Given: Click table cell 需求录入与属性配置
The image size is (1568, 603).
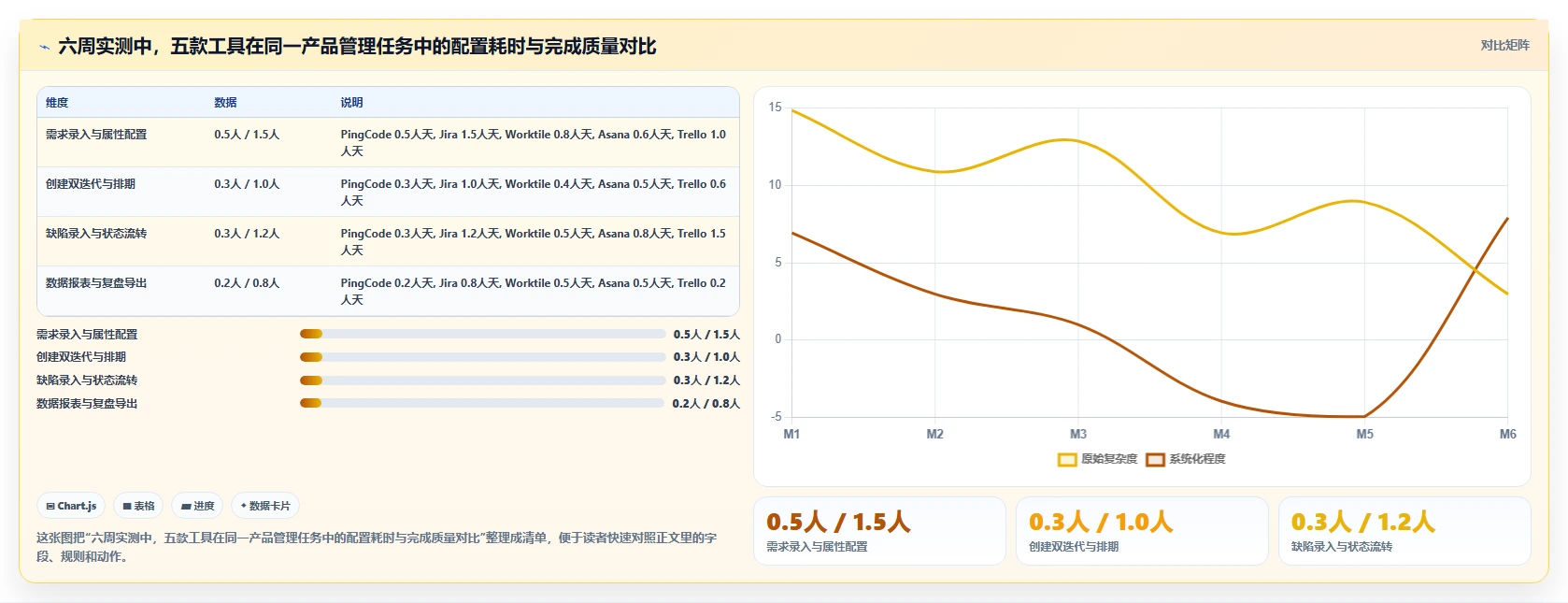Looking at the screenshot, I should pos(96,135).
